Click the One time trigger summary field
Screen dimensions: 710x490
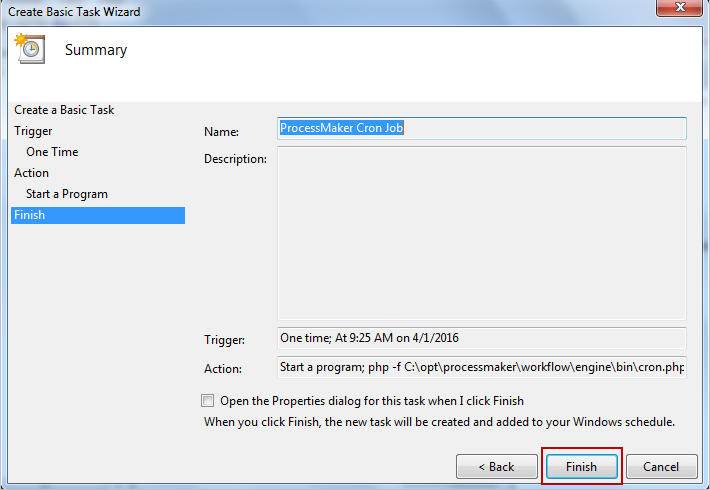pyautogui.click(x=481, y=338)
